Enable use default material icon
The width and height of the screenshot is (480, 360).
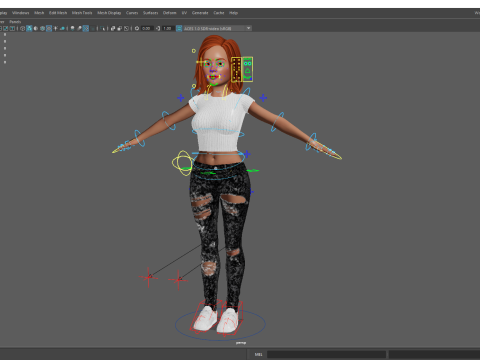click(x=36, y=28)
